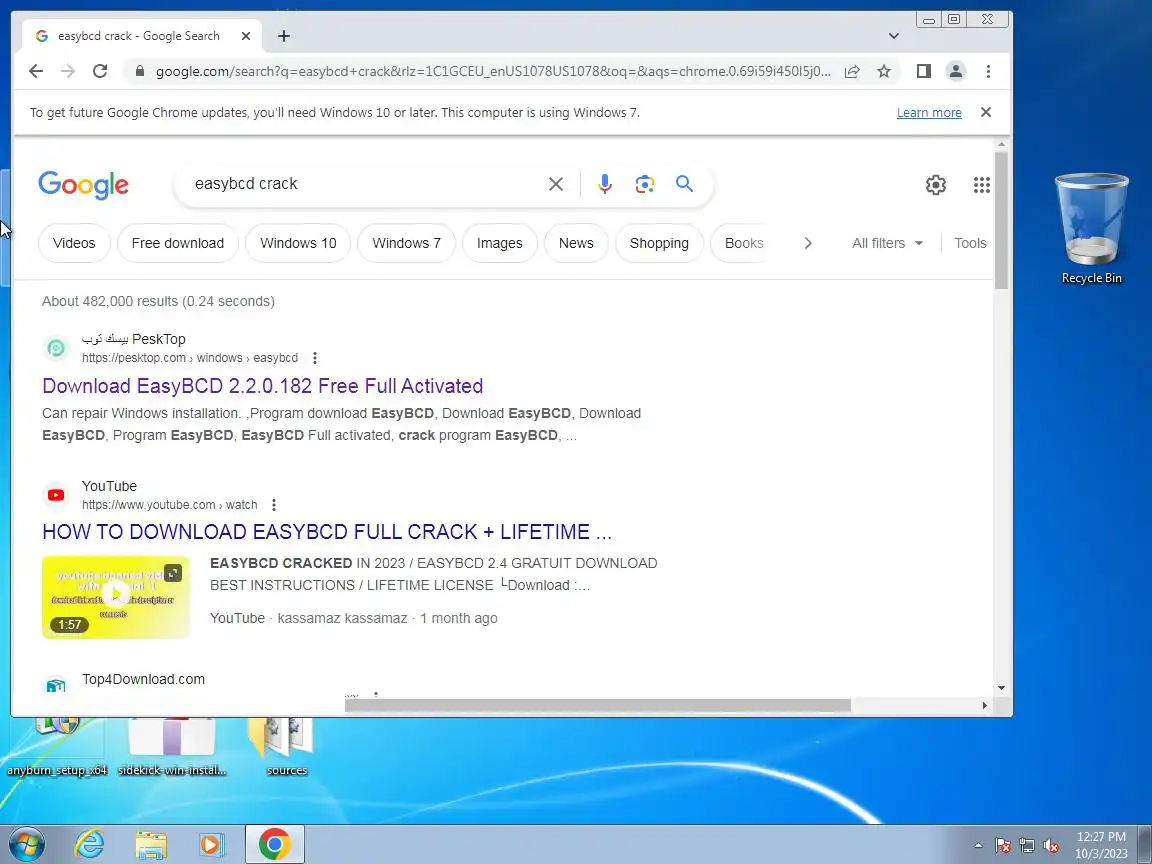This screenshot has width=1152, height=864.
Task: Launch Internet Explorer from taskbar
Action: (90, 844)
